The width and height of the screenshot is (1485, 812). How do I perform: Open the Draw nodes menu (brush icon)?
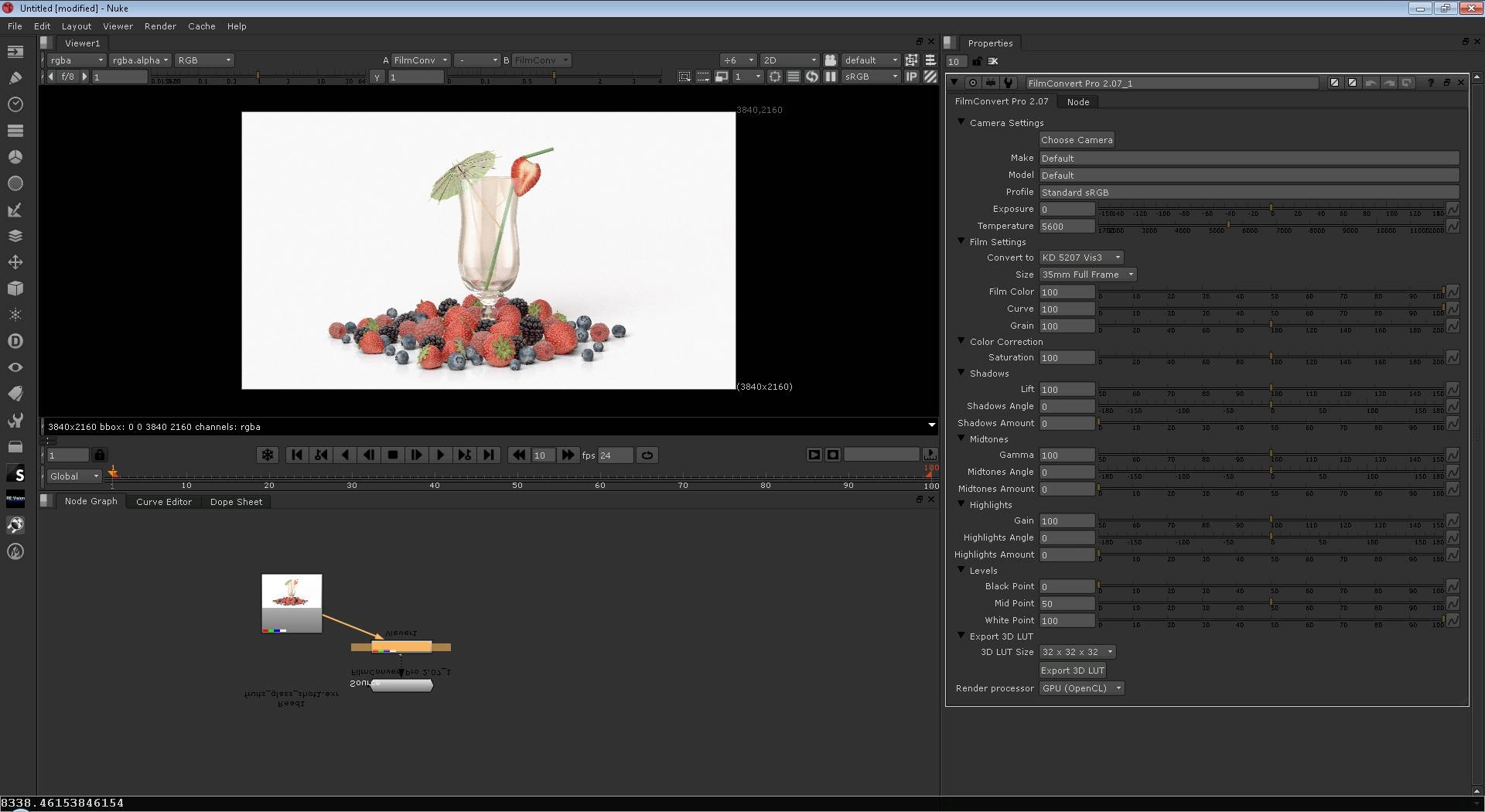(15, 78)
